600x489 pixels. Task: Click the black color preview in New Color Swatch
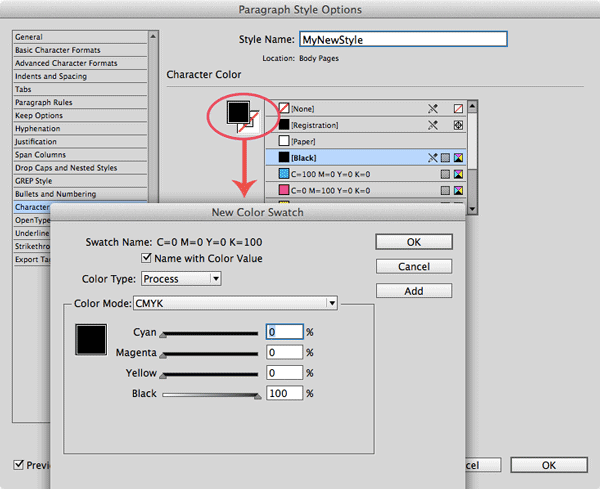[x=91, y=339]
